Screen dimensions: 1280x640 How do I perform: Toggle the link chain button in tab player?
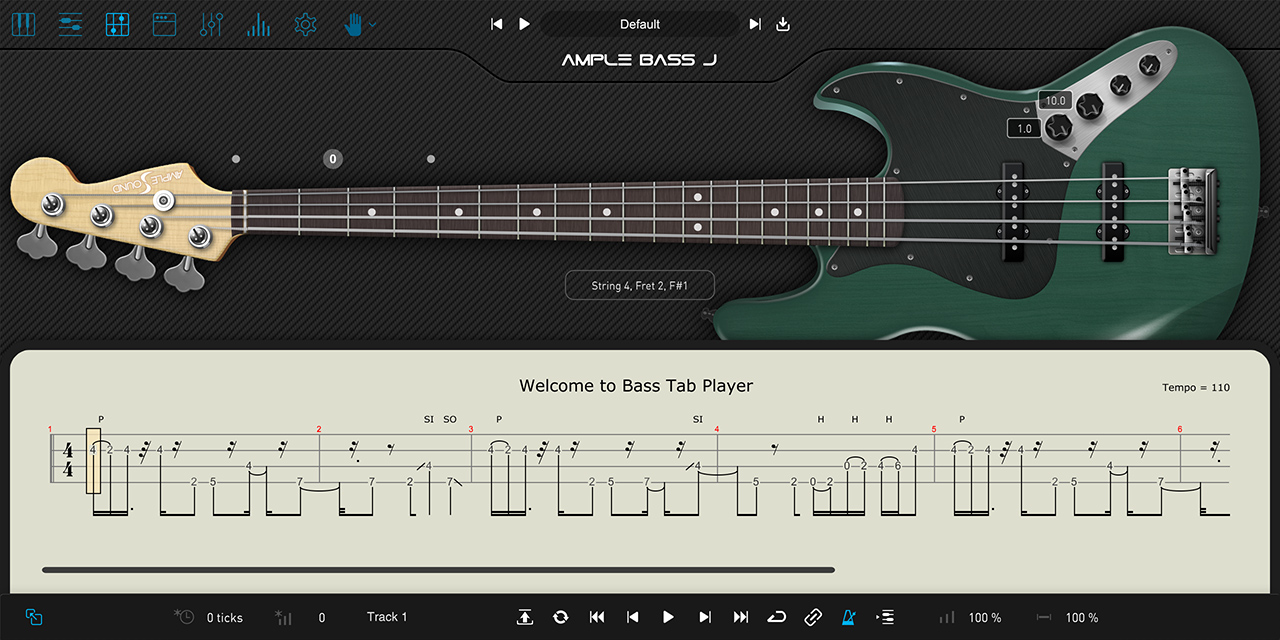[813, 617]
